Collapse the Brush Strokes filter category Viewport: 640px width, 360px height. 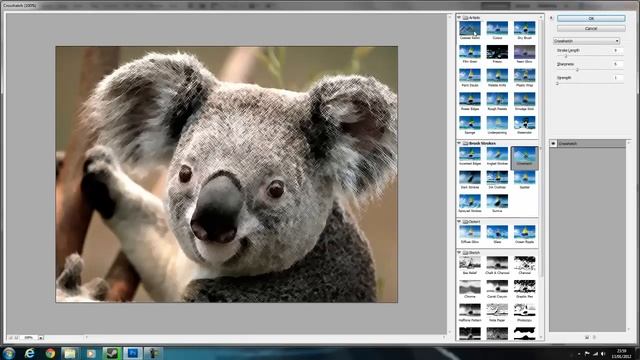(459, 143)
